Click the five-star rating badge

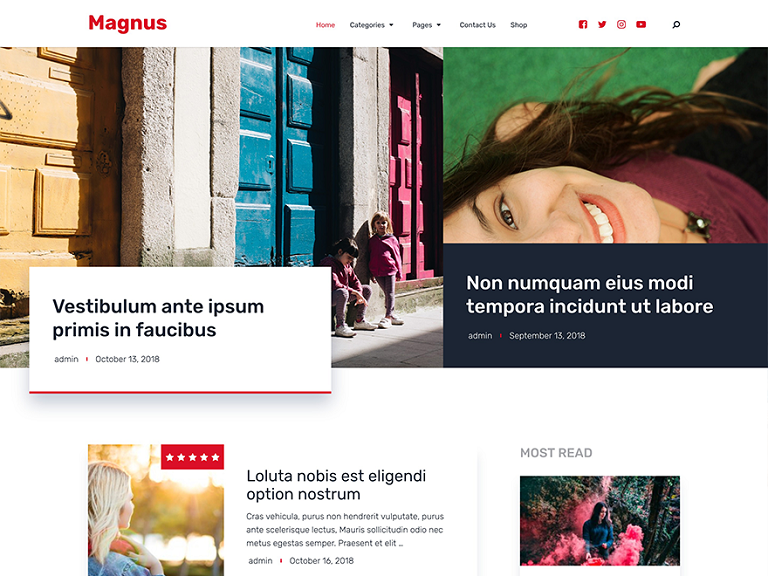[192, 457]
